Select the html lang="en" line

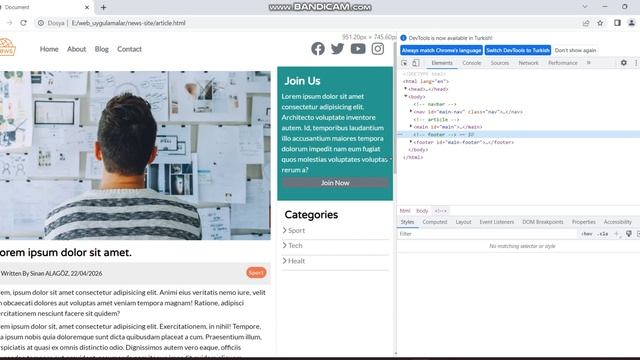pos(426,81)
